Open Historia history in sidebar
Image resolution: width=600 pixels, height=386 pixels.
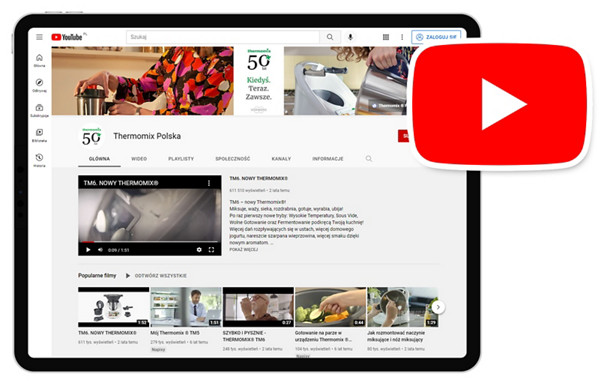39,160
